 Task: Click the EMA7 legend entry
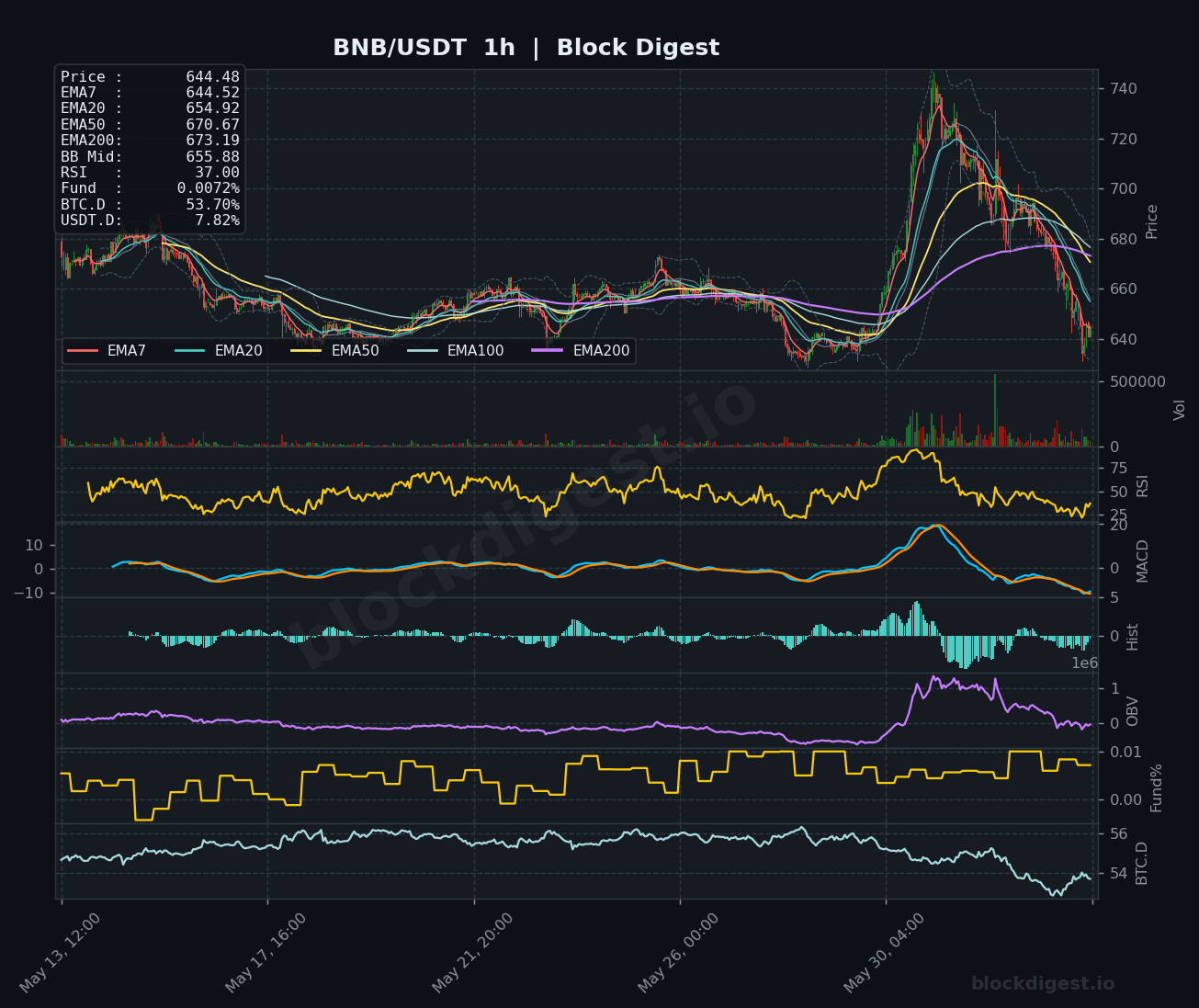[107, 351]
